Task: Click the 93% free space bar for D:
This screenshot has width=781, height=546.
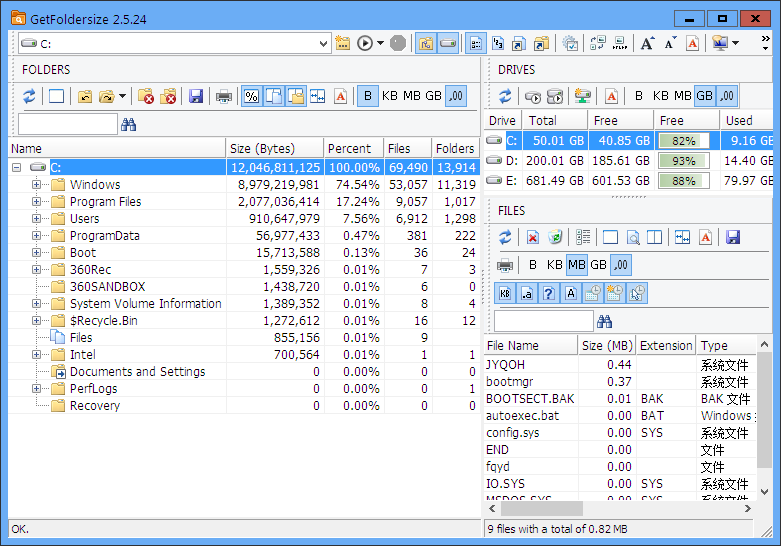Action: [683, 161]
